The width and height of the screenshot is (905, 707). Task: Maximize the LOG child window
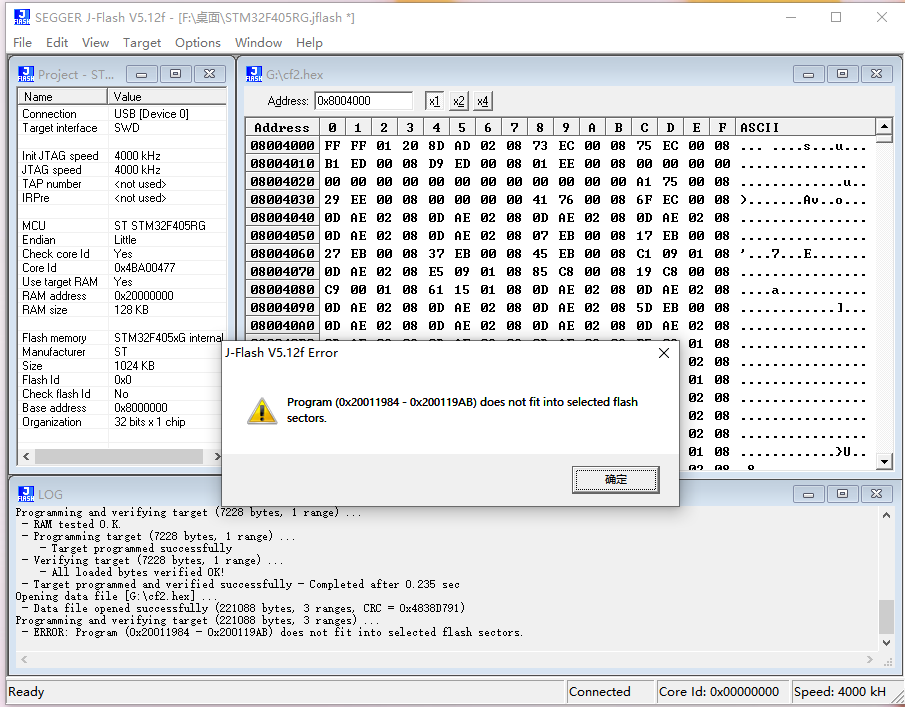pos(843,494)
